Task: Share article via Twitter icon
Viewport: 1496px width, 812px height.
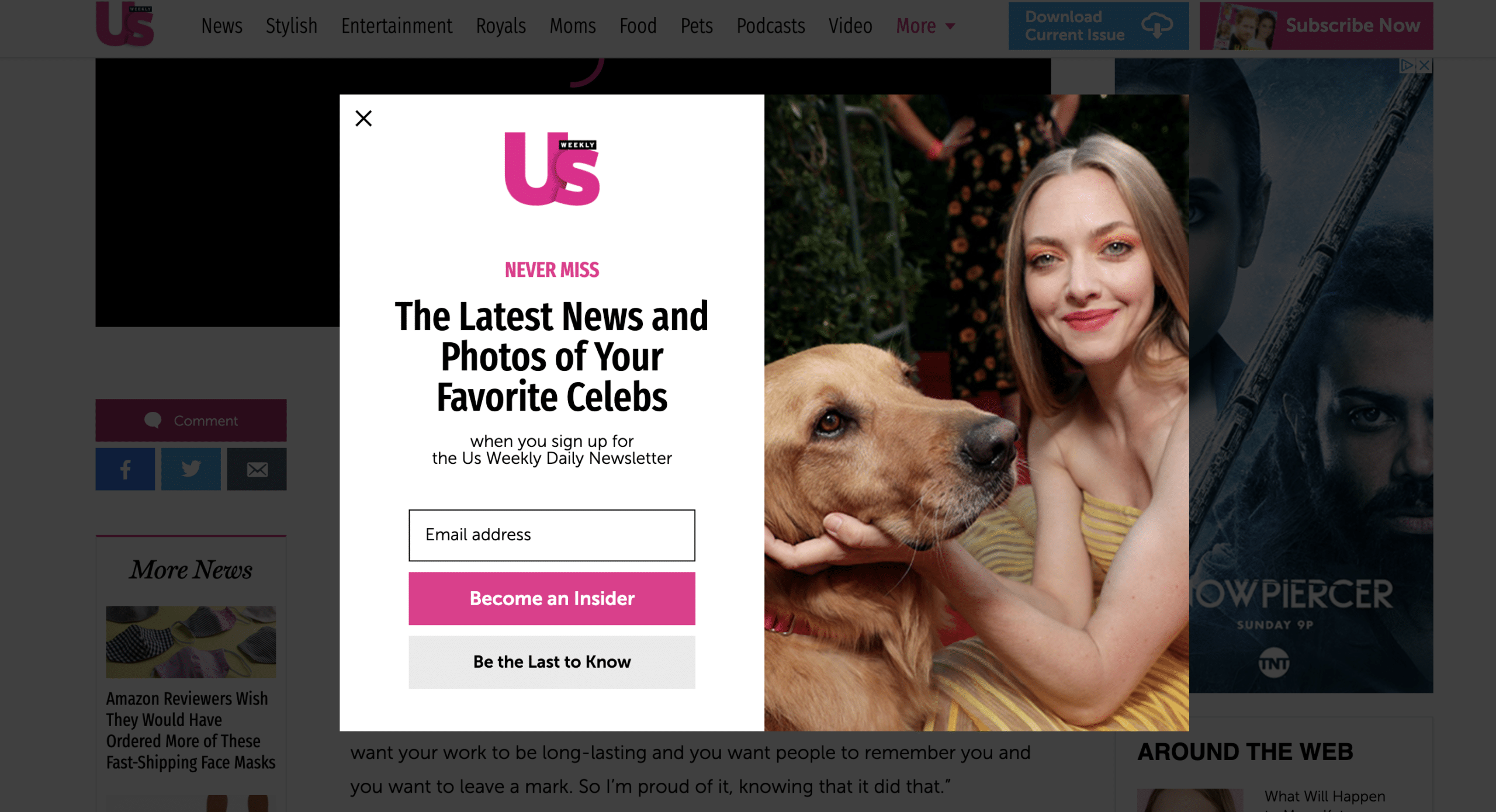Action: pyautogui.click(x=191, y=469)
